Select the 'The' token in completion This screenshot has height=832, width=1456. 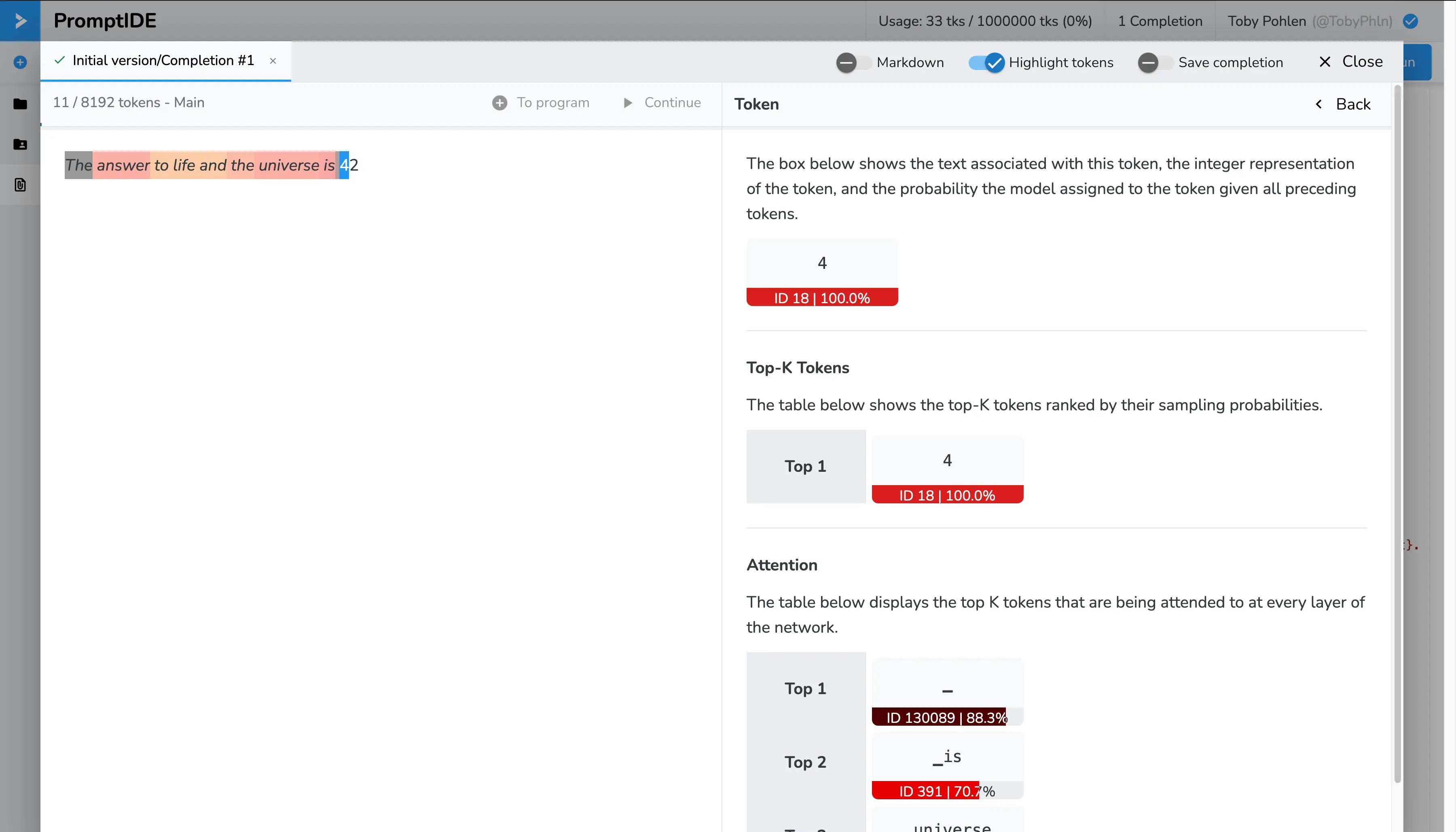[x=78, y=165]
